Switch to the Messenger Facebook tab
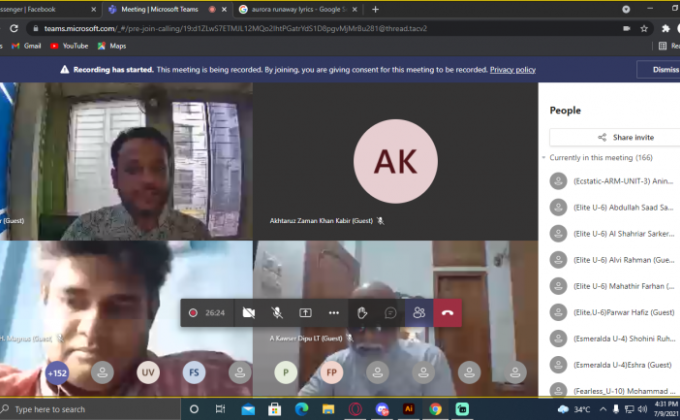The image size is (680, 420). (45, 9)
